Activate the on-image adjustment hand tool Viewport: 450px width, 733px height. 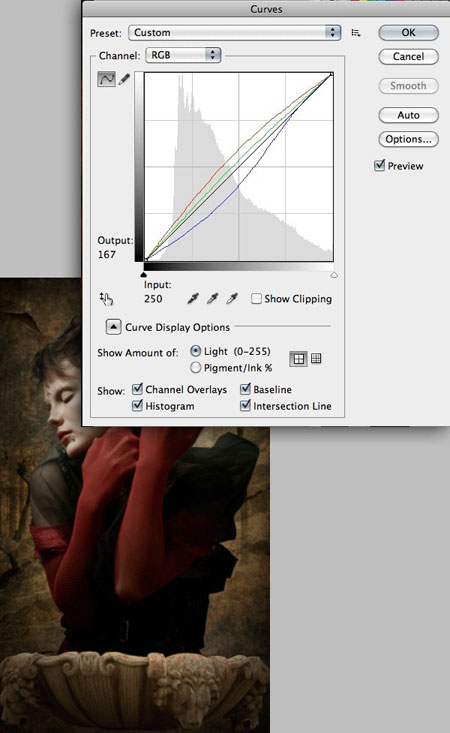pos(107,299)
